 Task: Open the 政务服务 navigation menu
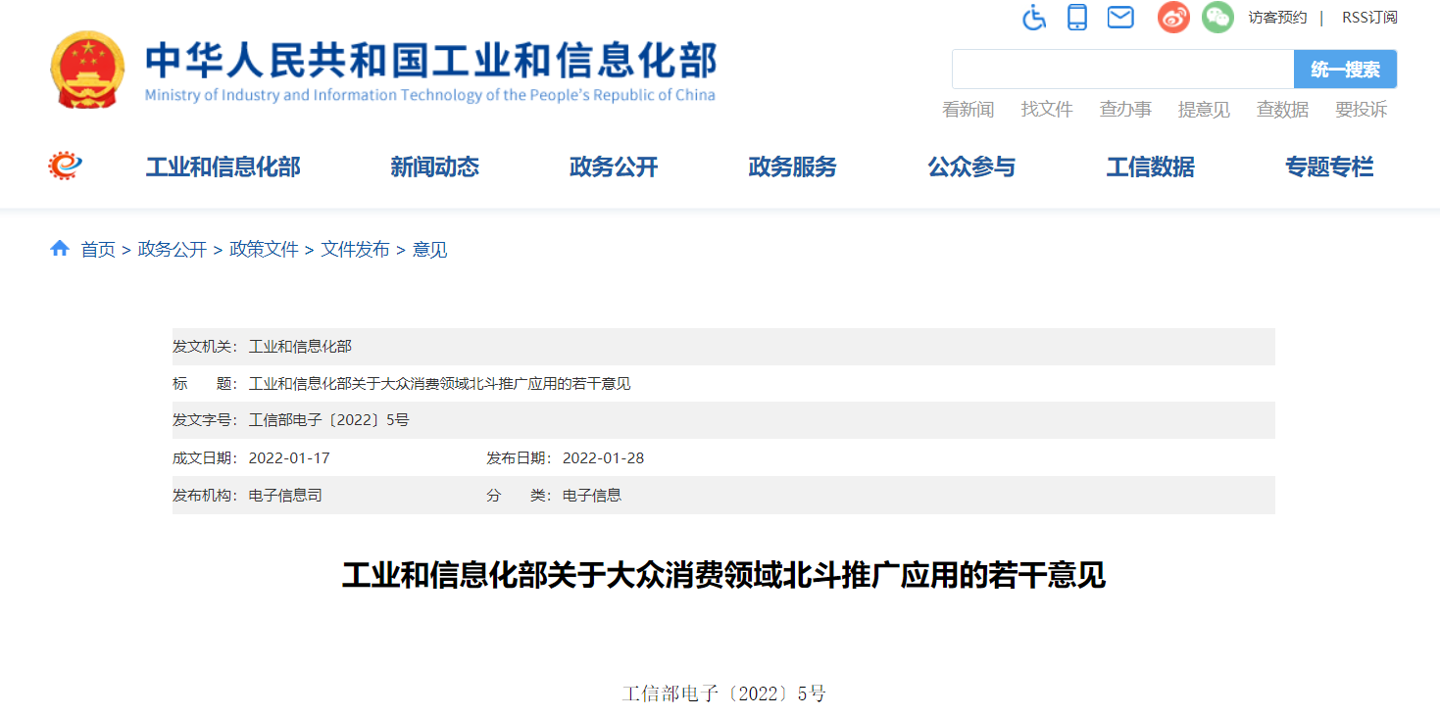click(792, 167)
